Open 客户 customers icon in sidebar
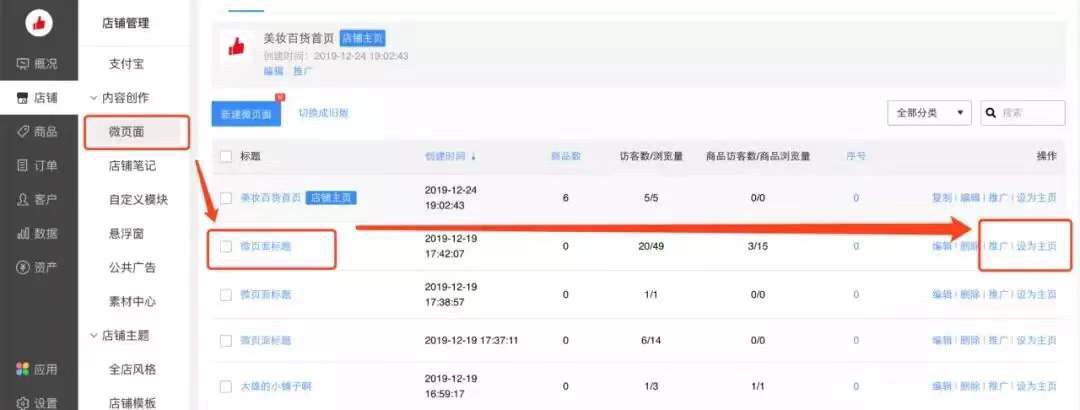Image resolution: width=1080 pixels, height=410 pixels. (x=22, y=200)
